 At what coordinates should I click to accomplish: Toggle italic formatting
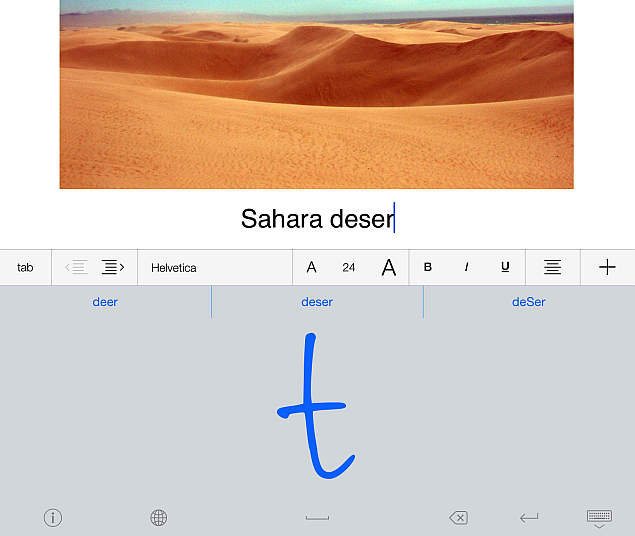pyautogui.click(x=466, y=267)
